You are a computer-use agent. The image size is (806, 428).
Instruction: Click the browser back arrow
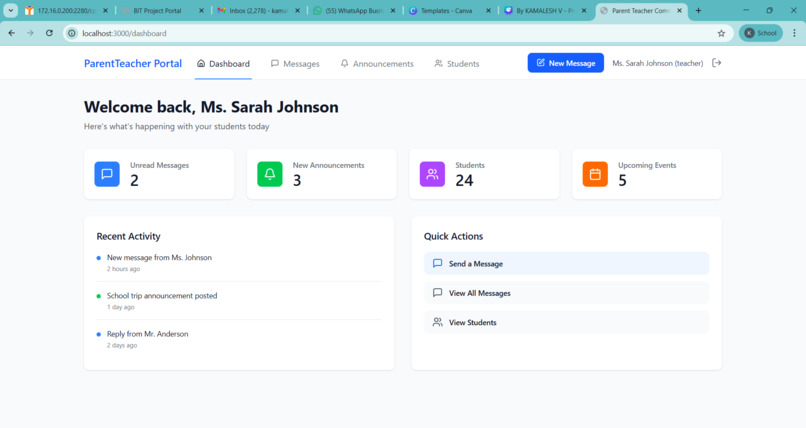[12, 33]
